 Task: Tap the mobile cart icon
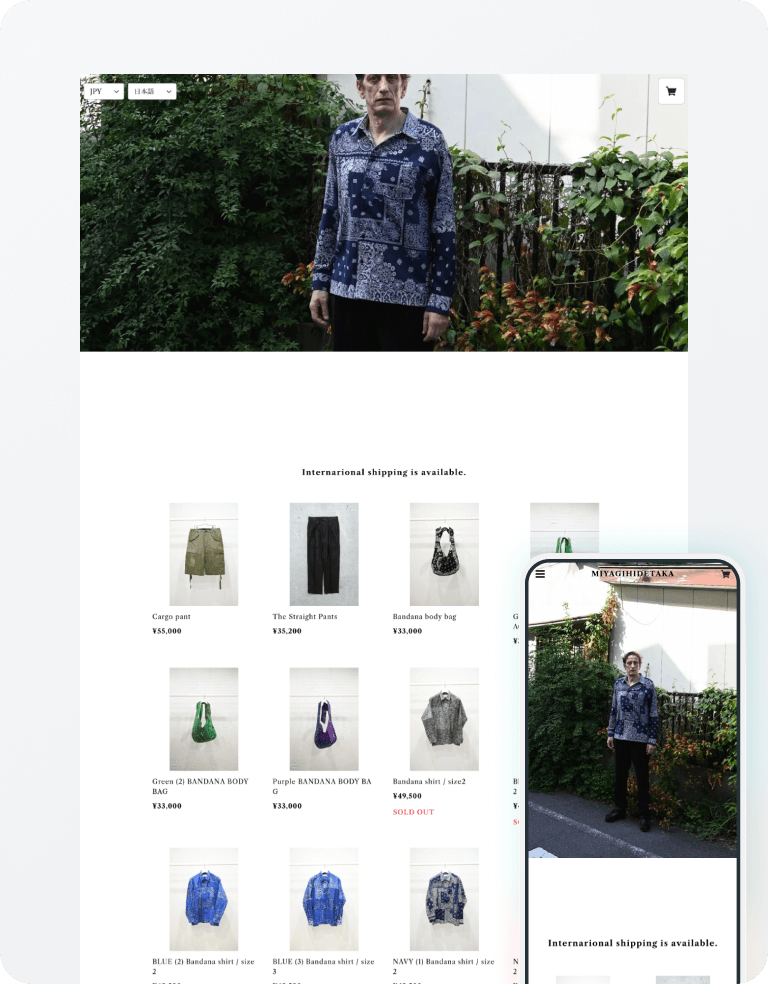(725, 574)
